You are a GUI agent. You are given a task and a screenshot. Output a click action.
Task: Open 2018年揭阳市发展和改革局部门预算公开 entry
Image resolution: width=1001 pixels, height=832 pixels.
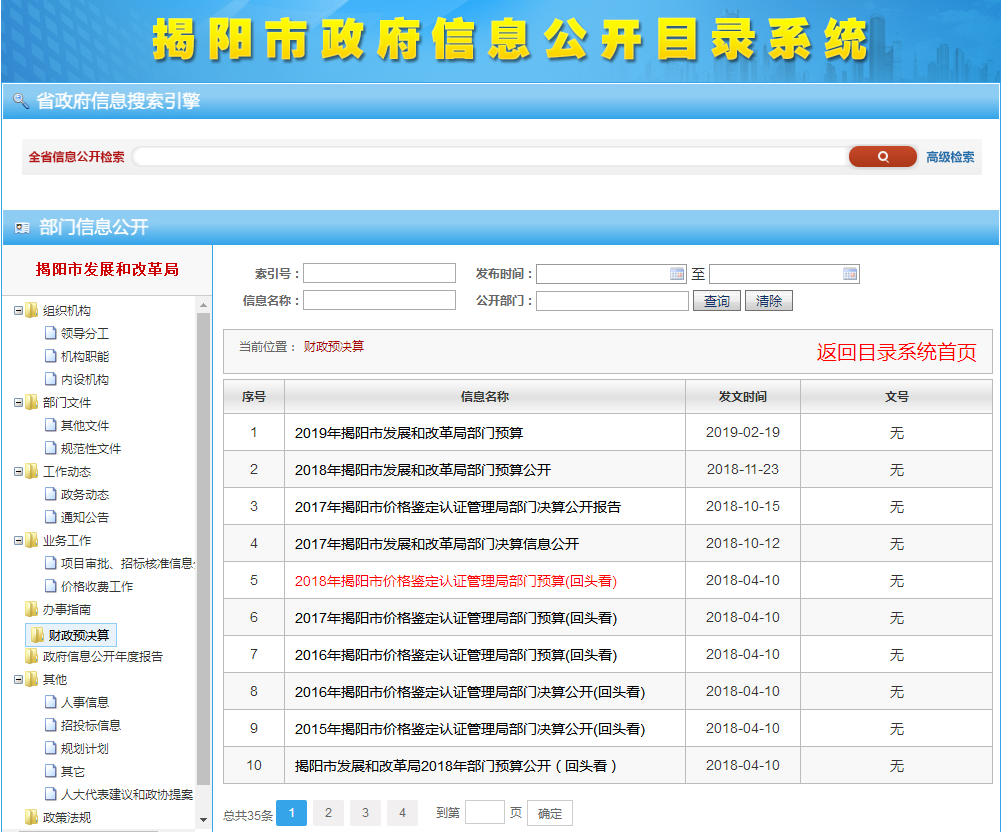click(423, 470)
